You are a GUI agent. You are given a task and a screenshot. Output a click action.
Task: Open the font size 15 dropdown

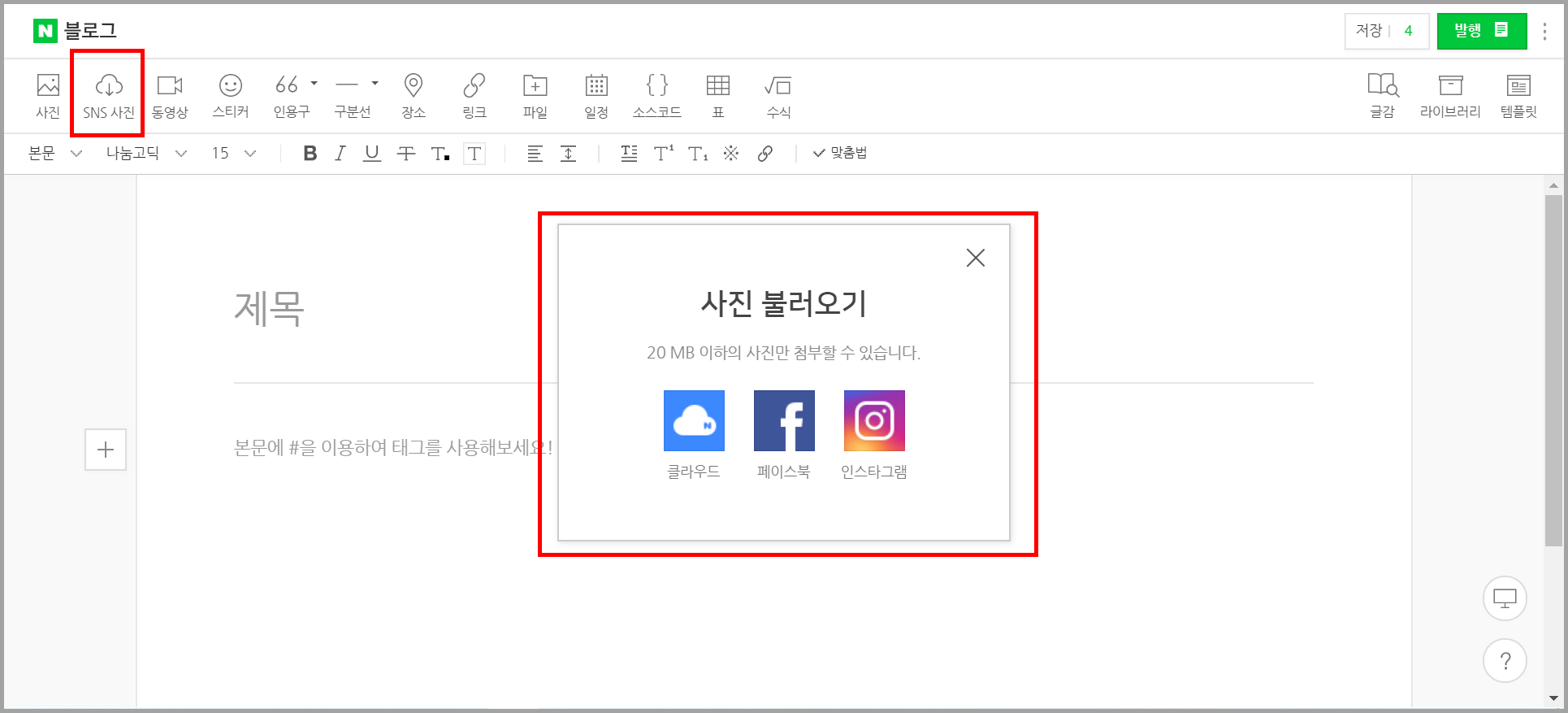(234, 153)
